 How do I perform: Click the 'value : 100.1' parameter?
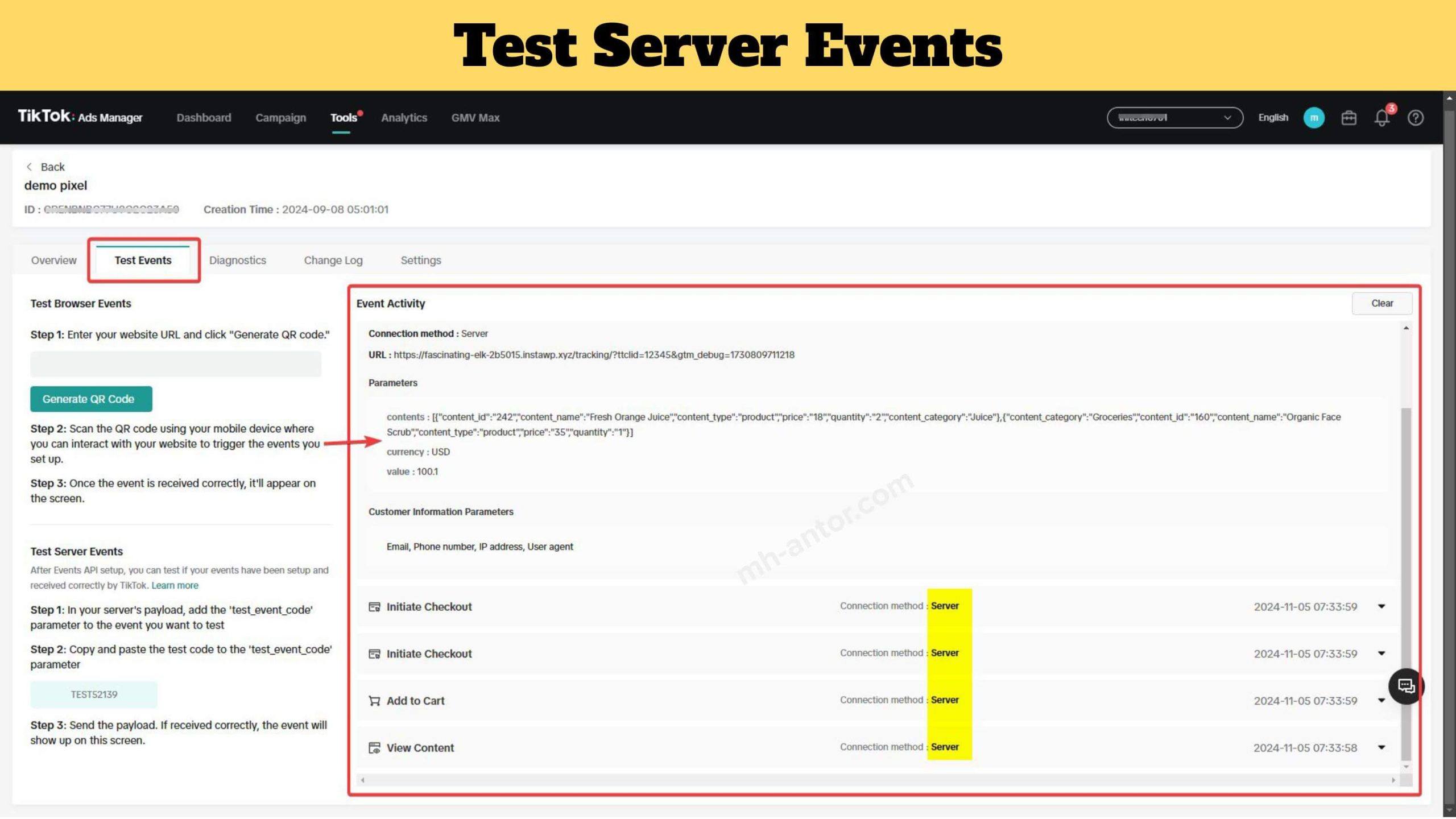(412, 471)
